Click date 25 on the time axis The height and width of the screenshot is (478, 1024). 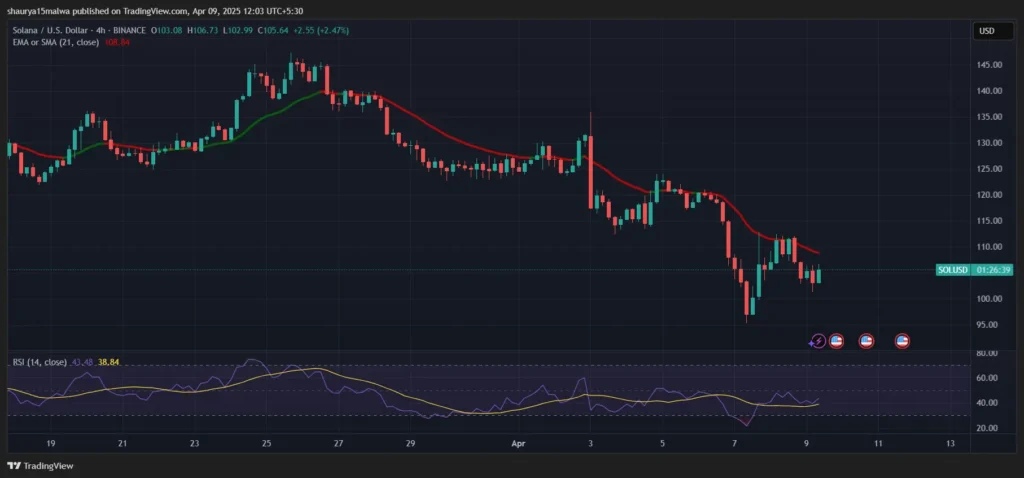pyautogui.click(x=266, y=441)
